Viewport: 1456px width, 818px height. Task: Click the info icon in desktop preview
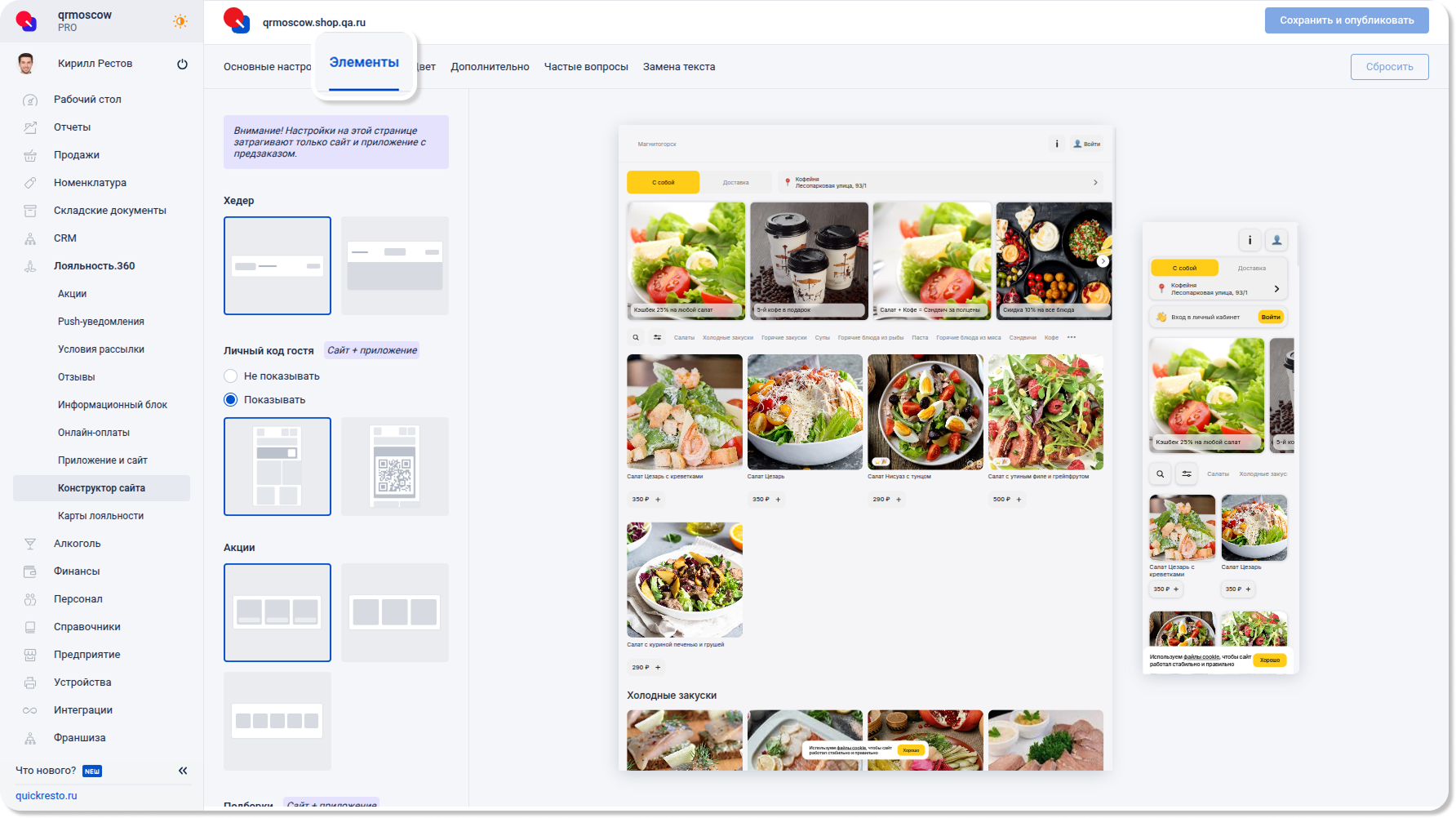click(x=1057, y=144)
